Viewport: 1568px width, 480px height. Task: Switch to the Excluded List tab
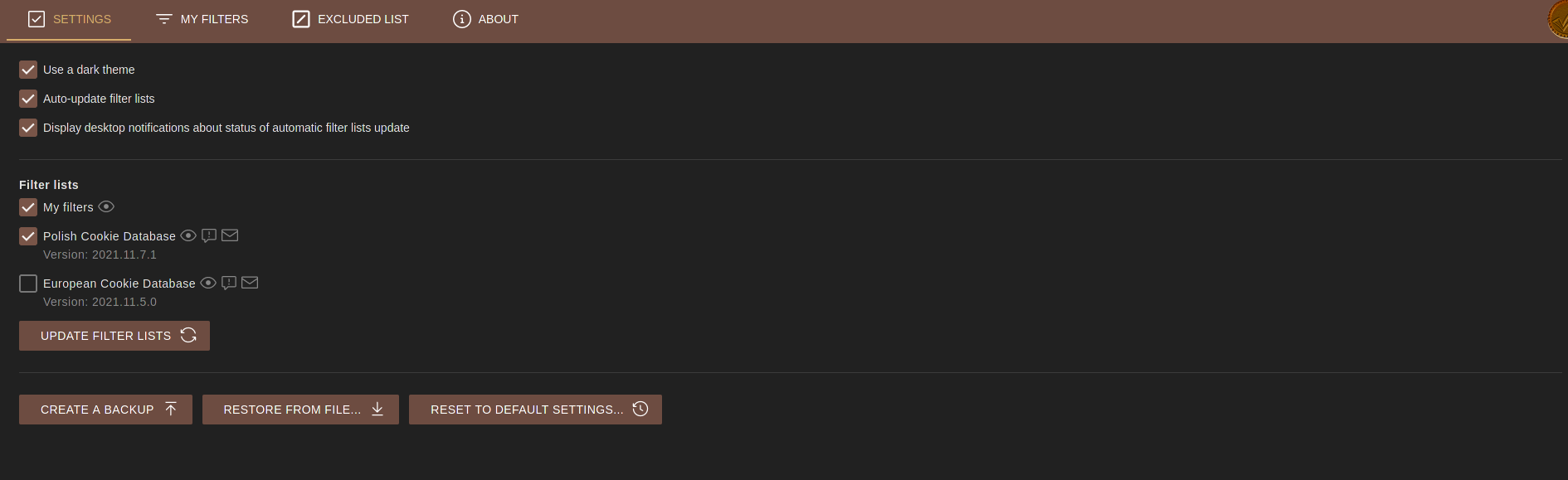click(x=351, y=19)
